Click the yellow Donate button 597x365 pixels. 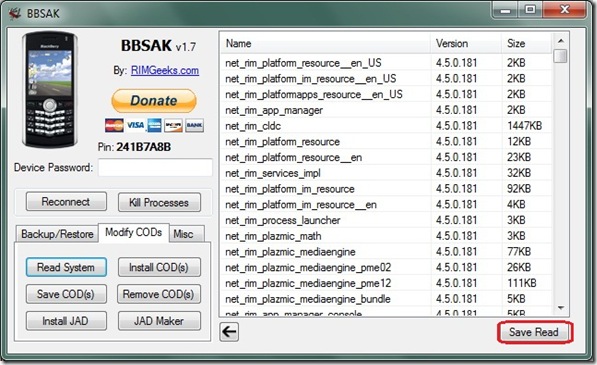[x=154, y=101]
